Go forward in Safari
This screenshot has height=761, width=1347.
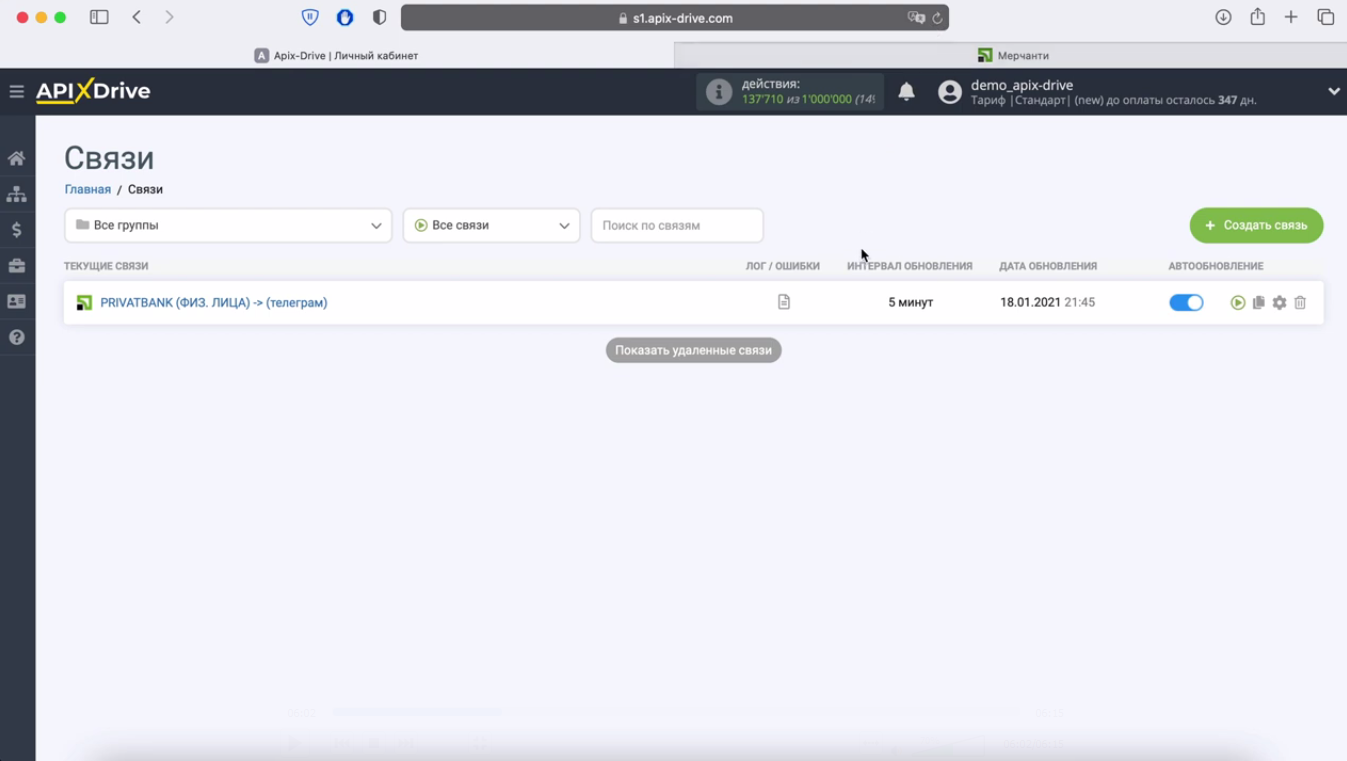pyautogui.click(x=169, y=17)
